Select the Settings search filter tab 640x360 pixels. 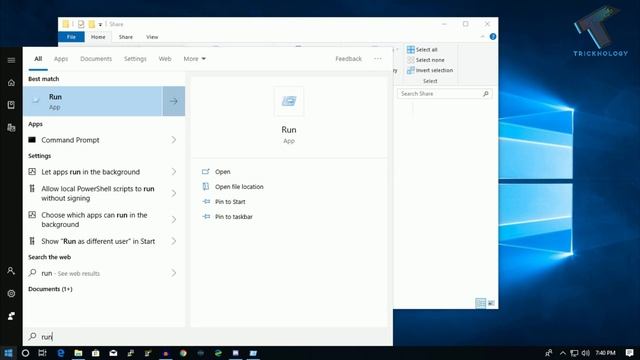(x=135, y=59)
